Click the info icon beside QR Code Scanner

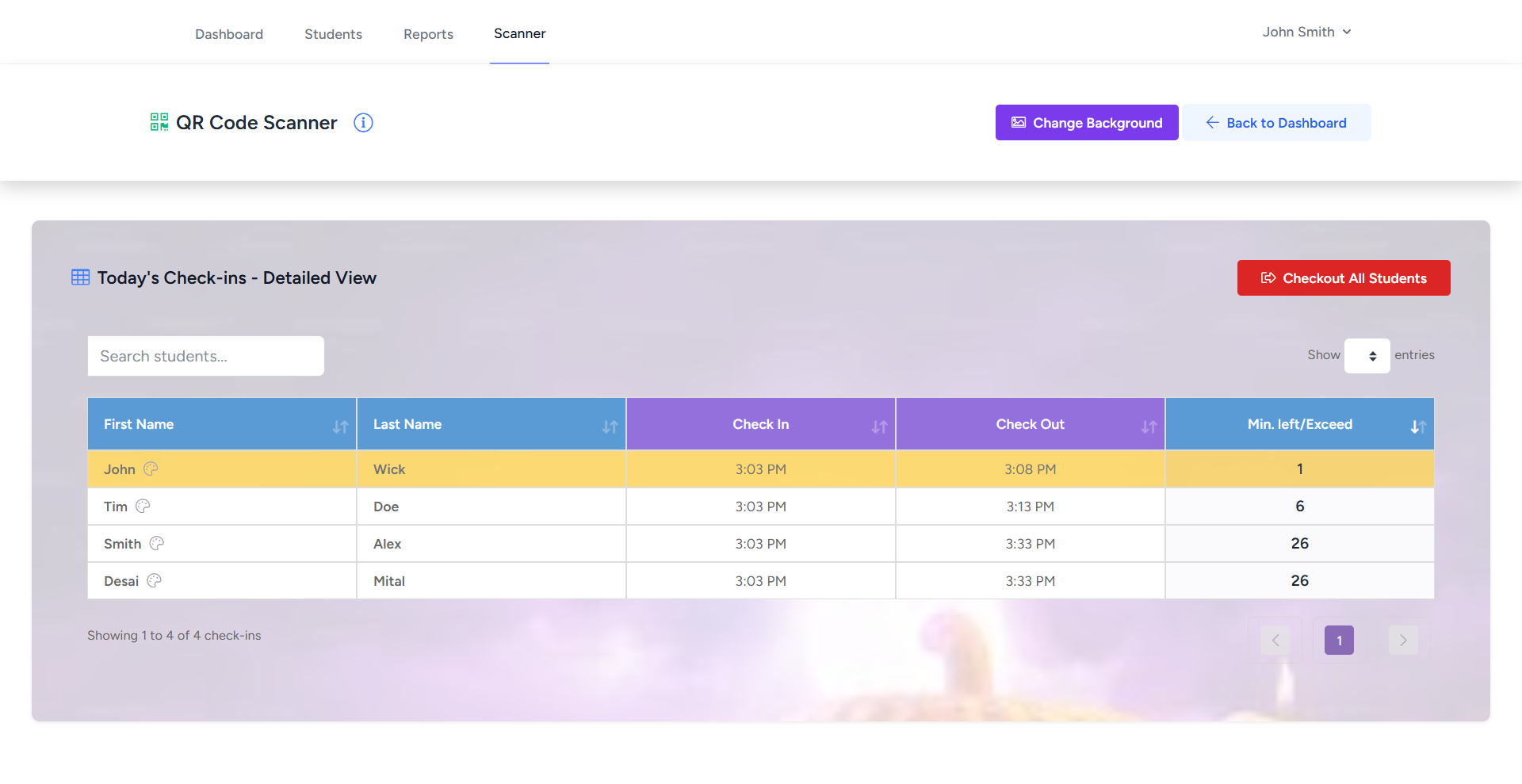coord(363,123)
